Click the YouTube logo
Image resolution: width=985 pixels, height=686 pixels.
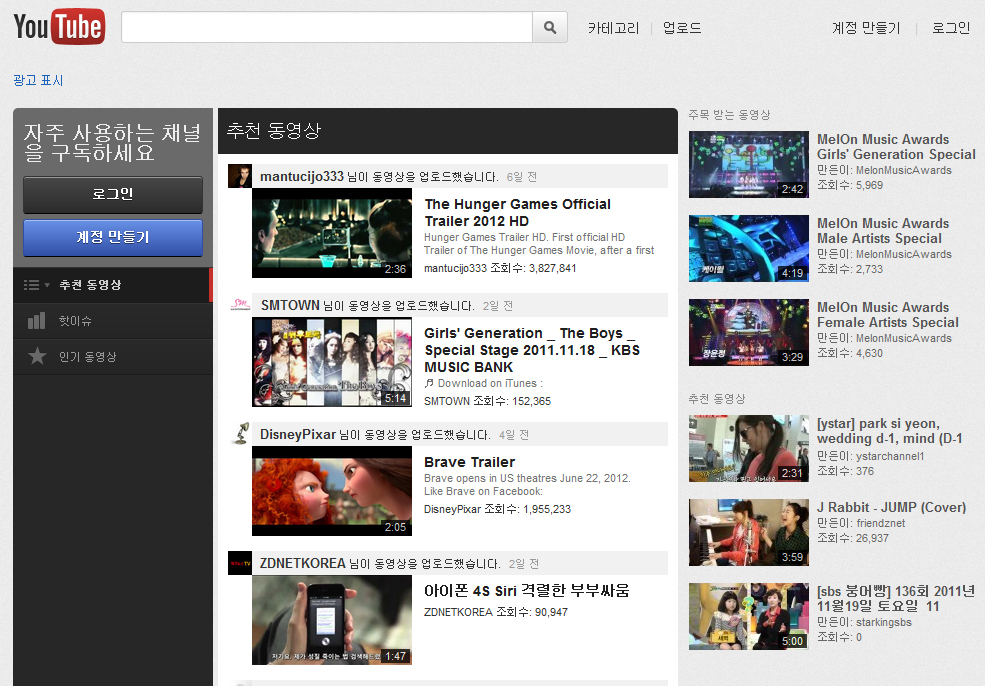pos(59,26)
